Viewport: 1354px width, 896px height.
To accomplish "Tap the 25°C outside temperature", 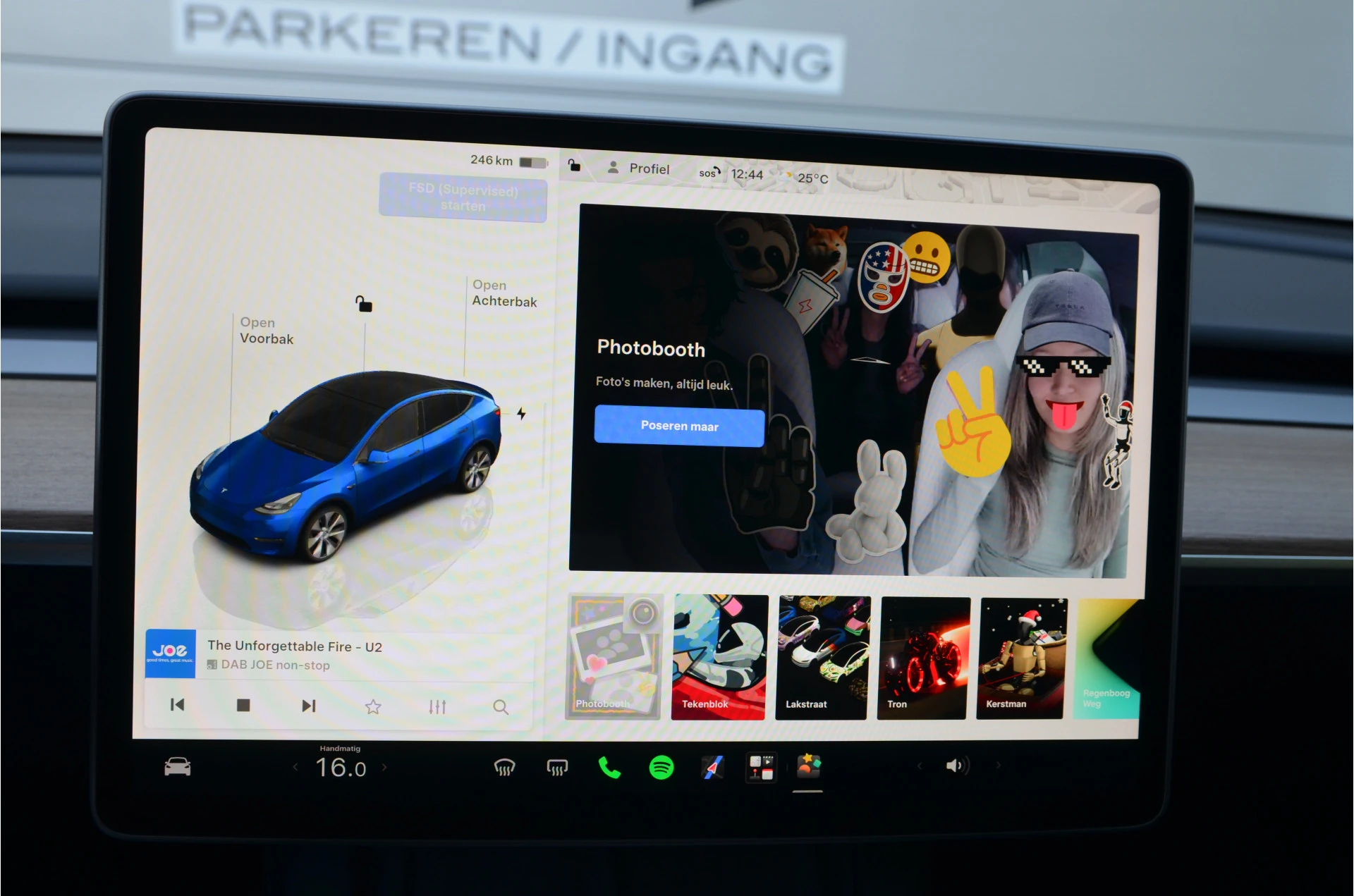I will 812,178.
